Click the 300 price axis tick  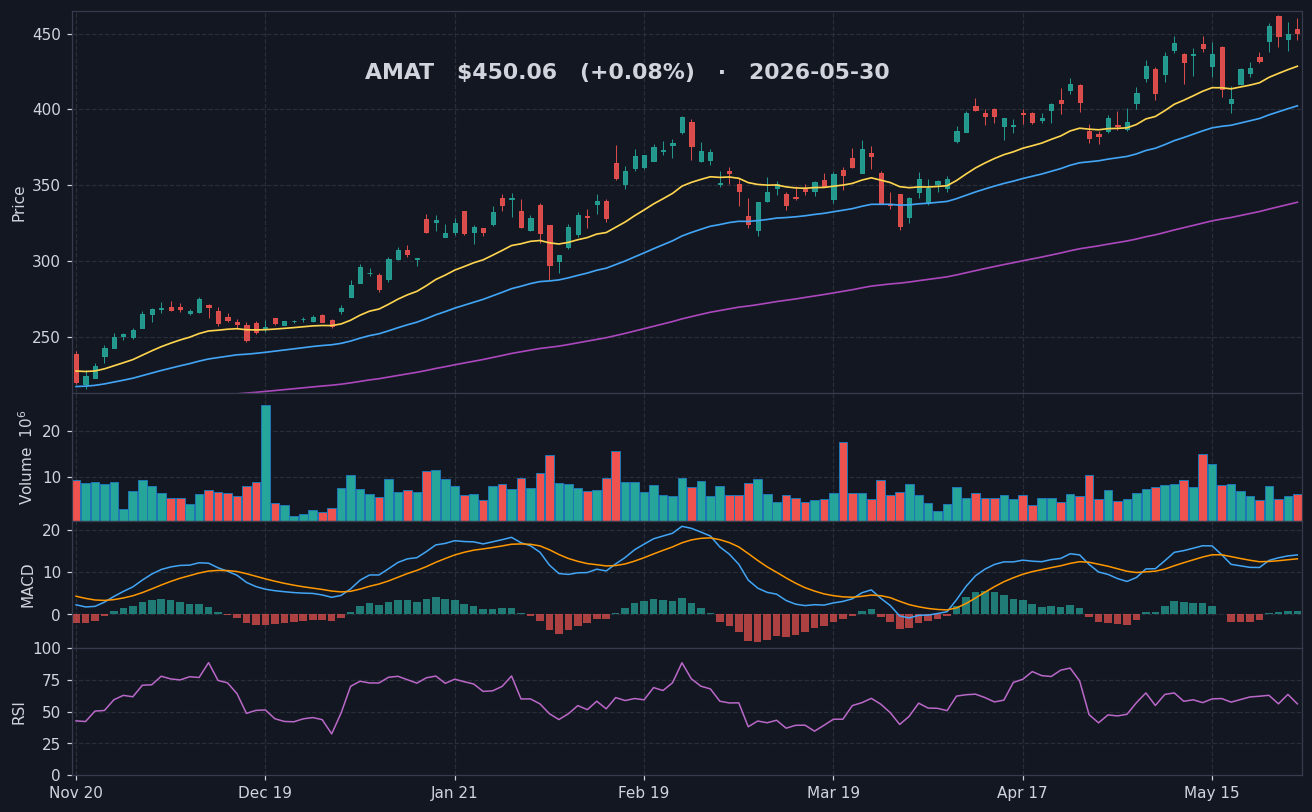tap(48, 261)
